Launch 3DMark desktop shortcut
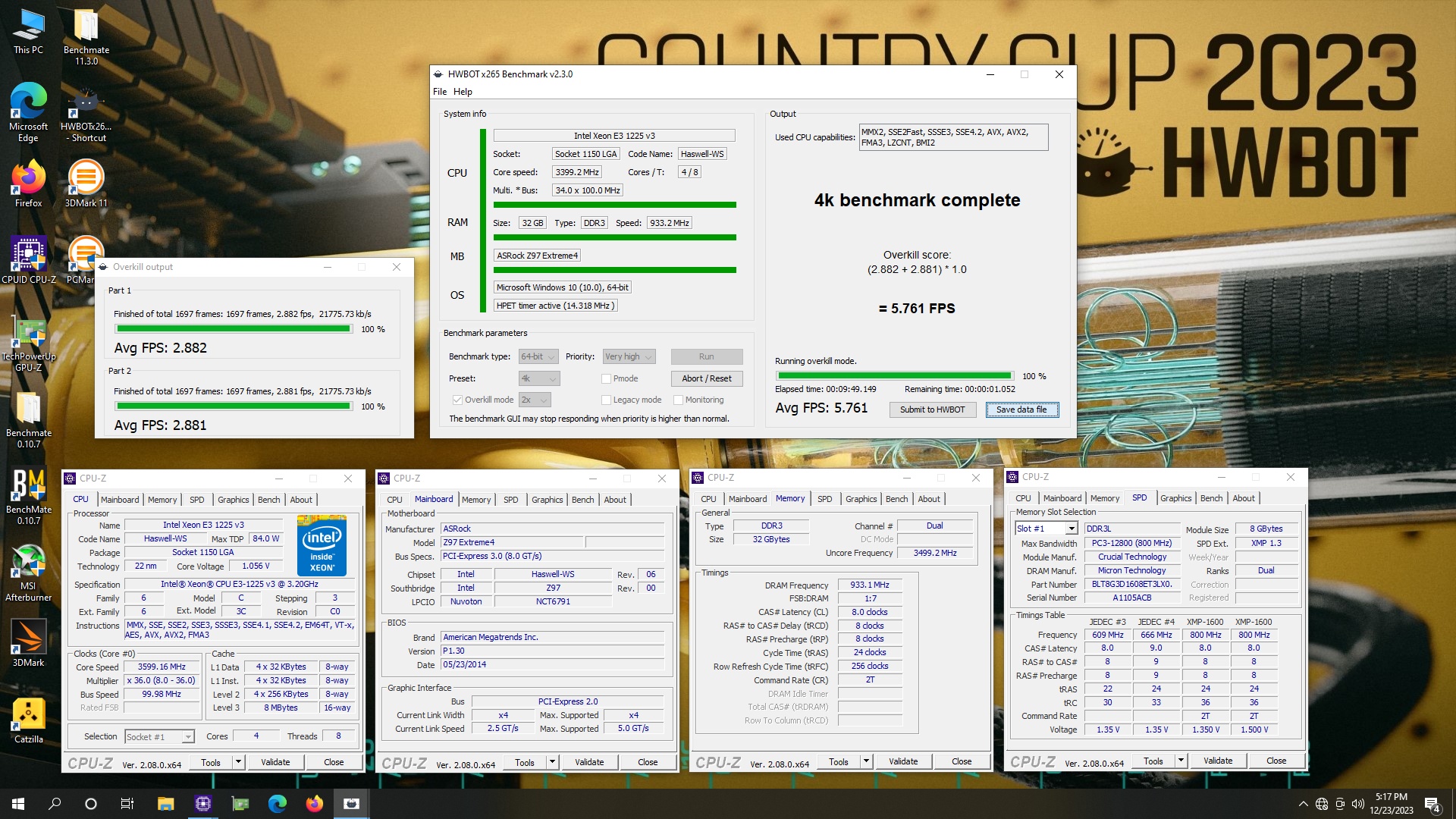1456x819 pixels. (x=28, y=643)
